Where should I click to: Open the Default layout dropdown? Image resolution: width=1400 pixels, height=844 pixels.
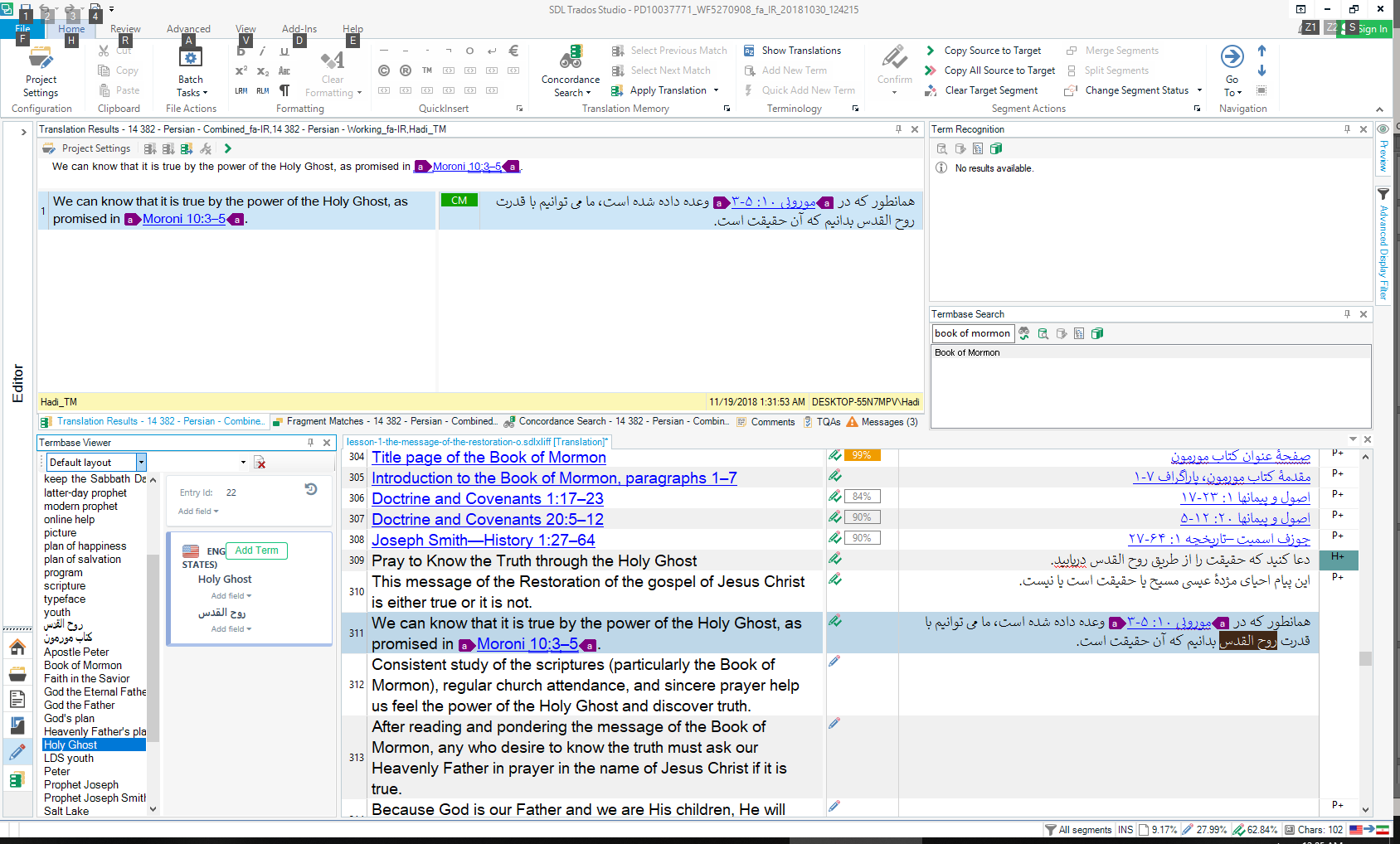(x=142, y=463)
